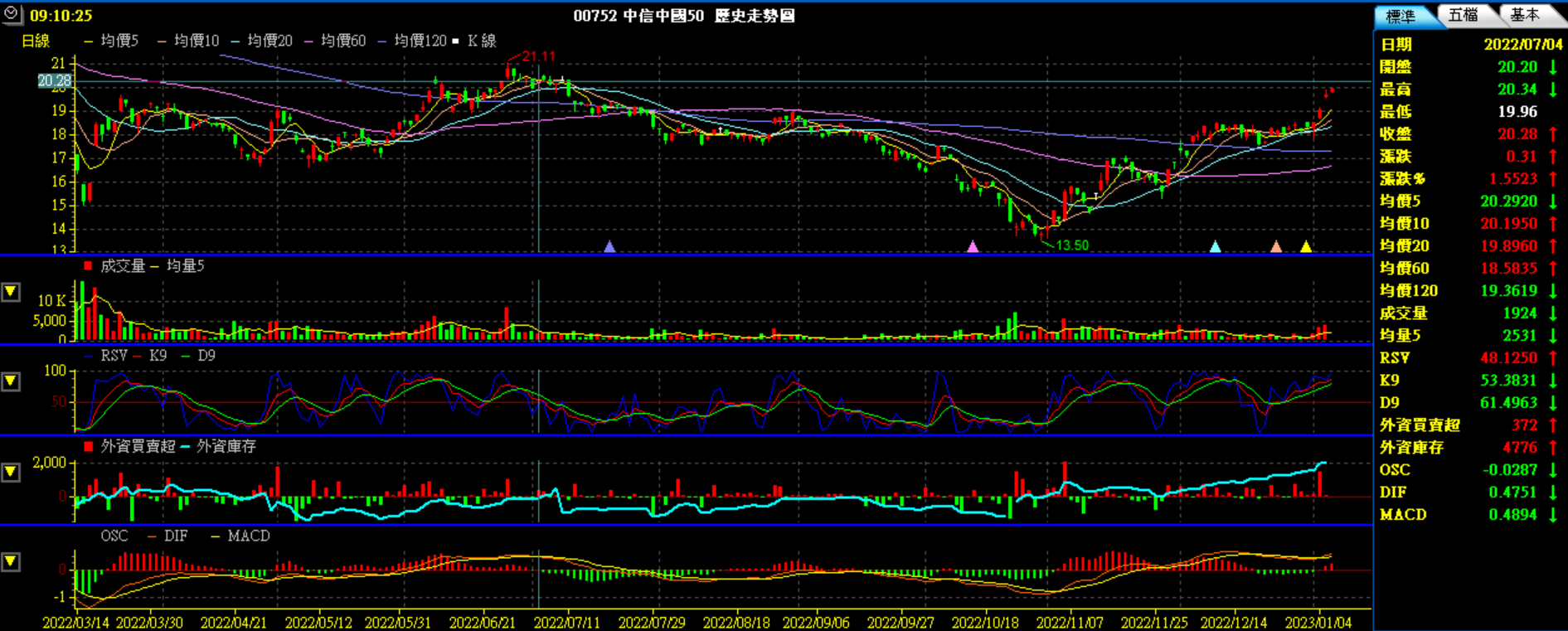Click the 20.28 price level label
The image size is (1568, 631).
[55, 80]
